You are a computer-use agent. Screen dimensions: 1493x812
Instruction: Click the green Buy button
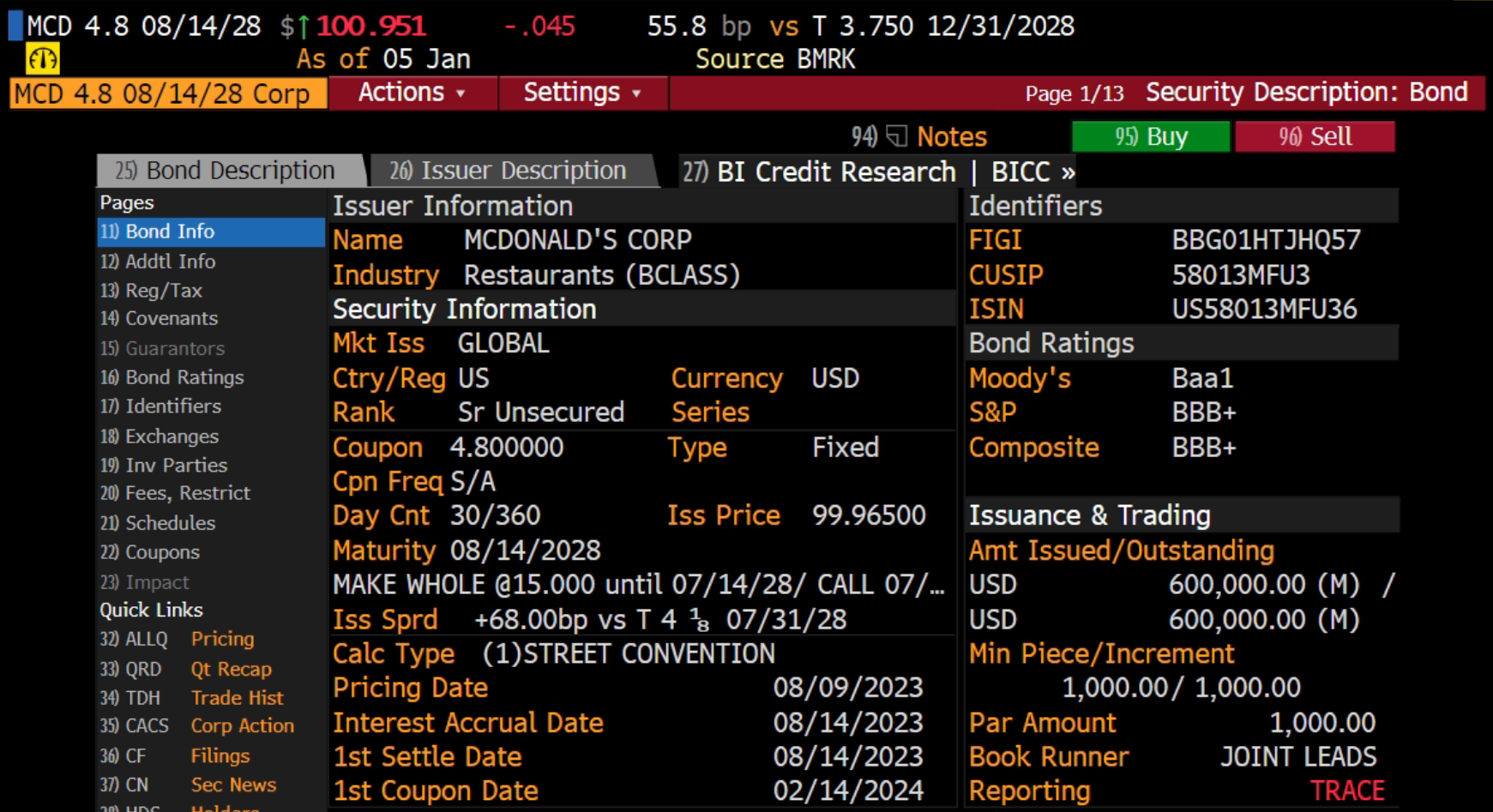(x=1151, y=136)
